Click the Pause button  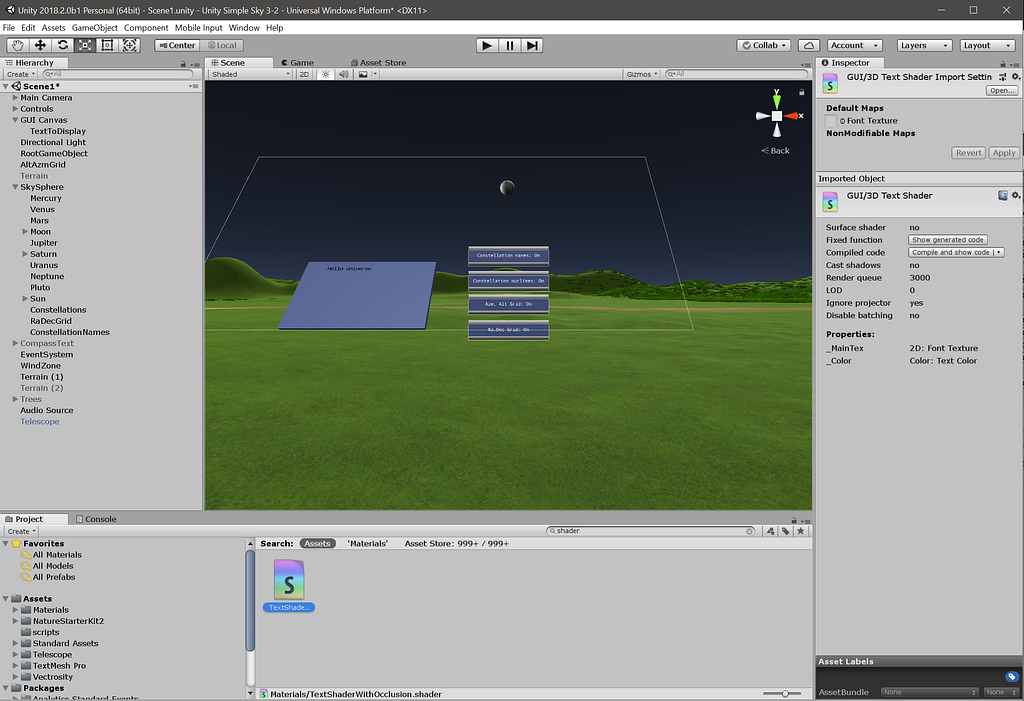509,45
